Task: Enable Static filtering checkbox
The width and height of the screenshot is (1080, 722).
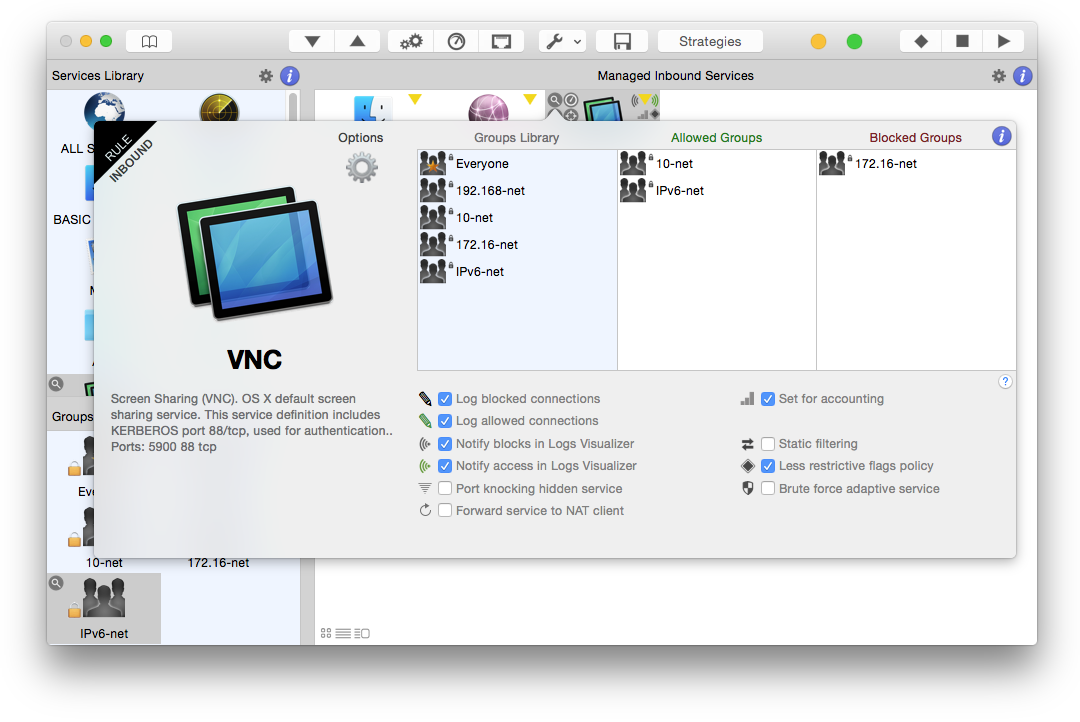Action: tap(768, 444)
